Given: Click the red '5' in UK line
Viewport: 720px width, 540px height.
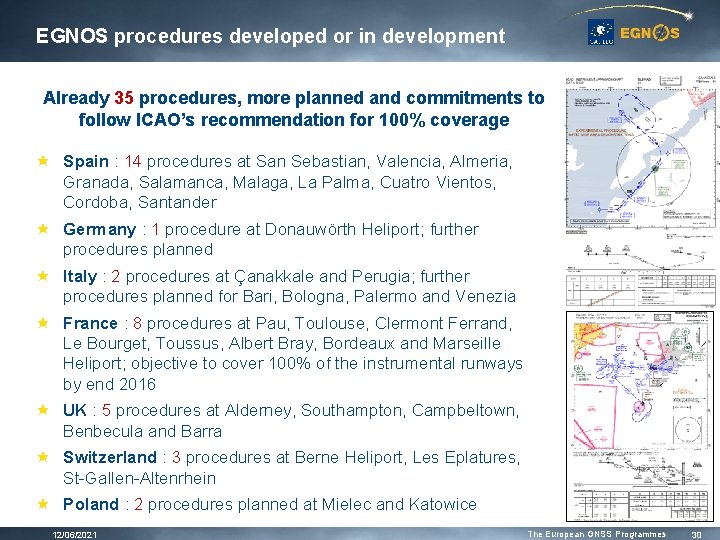Looking at the screenshot, I should point(106,410).
